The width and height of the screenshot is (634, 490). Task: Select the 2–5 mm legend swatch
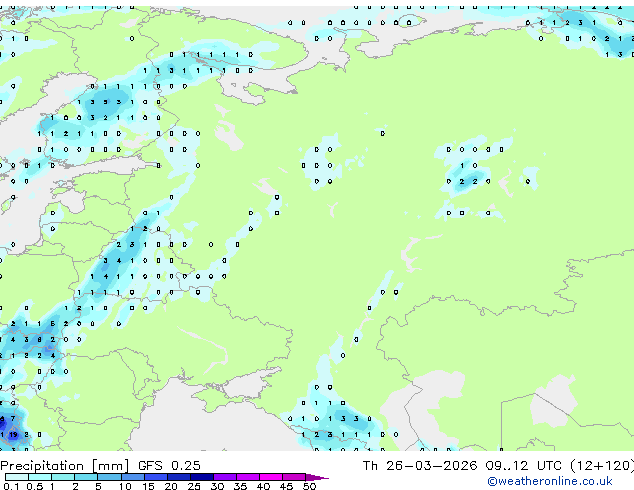click(x=86, y=477)
